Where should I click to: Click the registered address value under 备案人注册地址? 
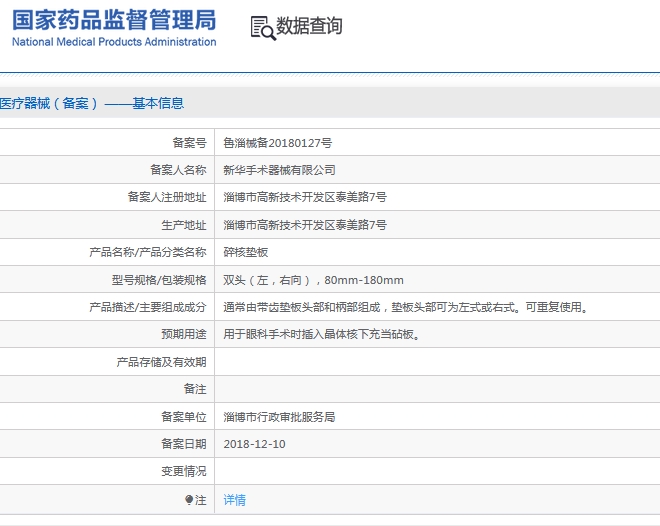[x=305, y=197]
